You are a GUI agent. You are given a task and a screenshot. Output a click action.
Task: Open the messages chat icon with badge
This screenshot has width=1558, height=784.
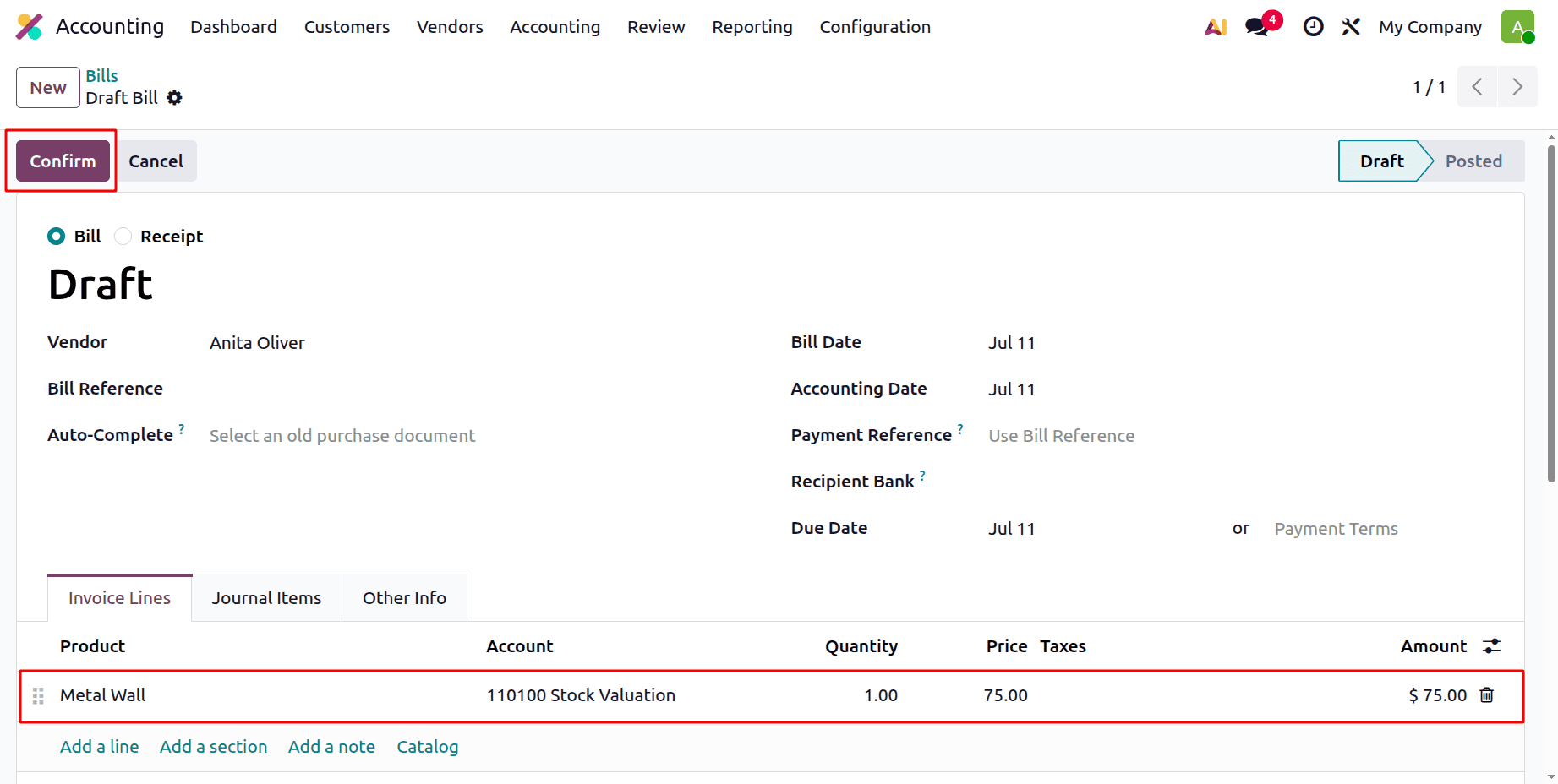[1258, 27]
